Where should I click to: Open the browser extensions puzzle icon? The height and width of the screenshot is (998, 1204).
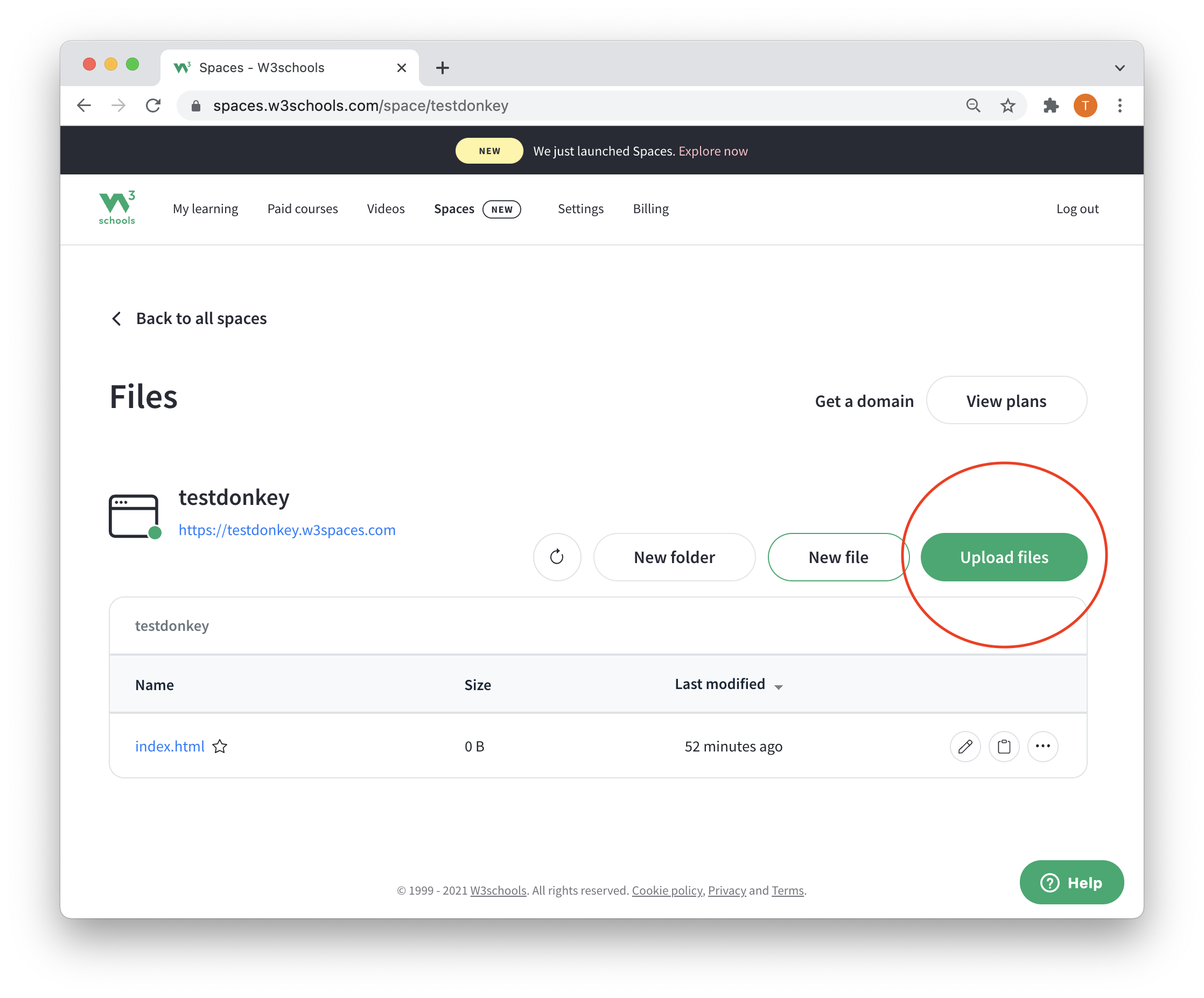tap(1051, 106)
